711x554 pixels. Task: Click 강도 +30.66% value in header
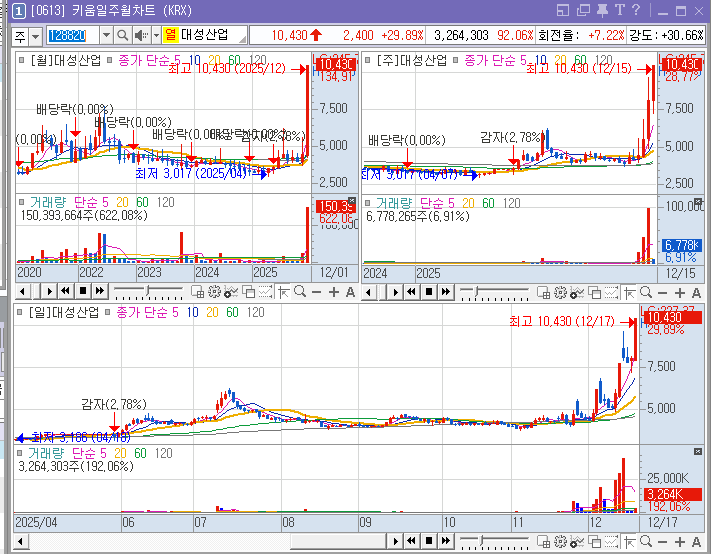[x=682, y=35]
